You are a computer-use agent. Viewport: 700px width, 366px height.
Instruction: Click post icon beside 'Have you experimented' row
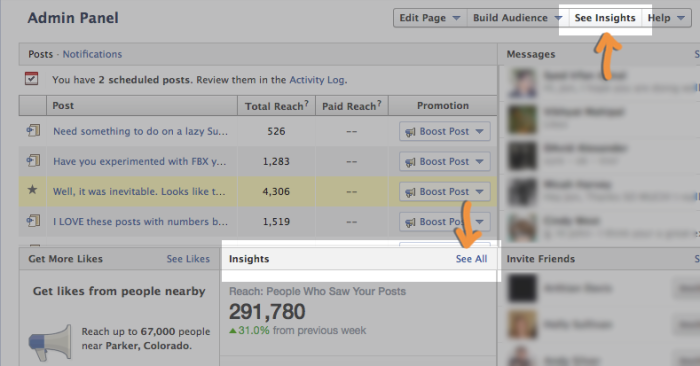pos(33,160)
